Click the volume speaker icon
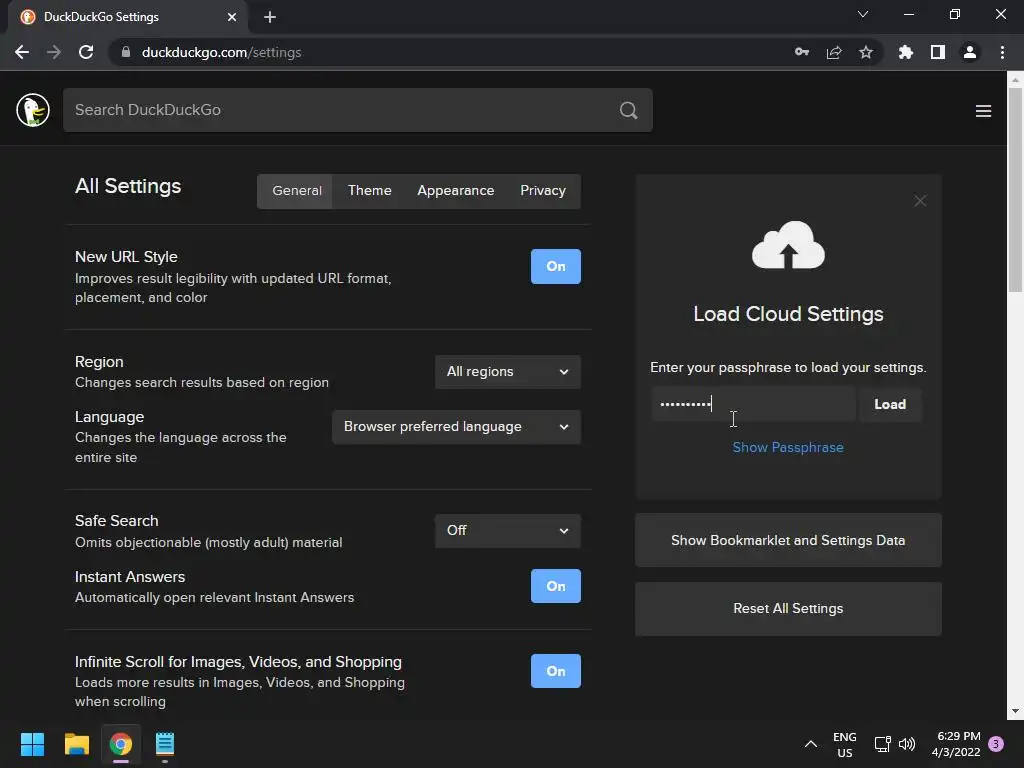The height and width of the screenshot is (768, 1024). pos(906,744)
